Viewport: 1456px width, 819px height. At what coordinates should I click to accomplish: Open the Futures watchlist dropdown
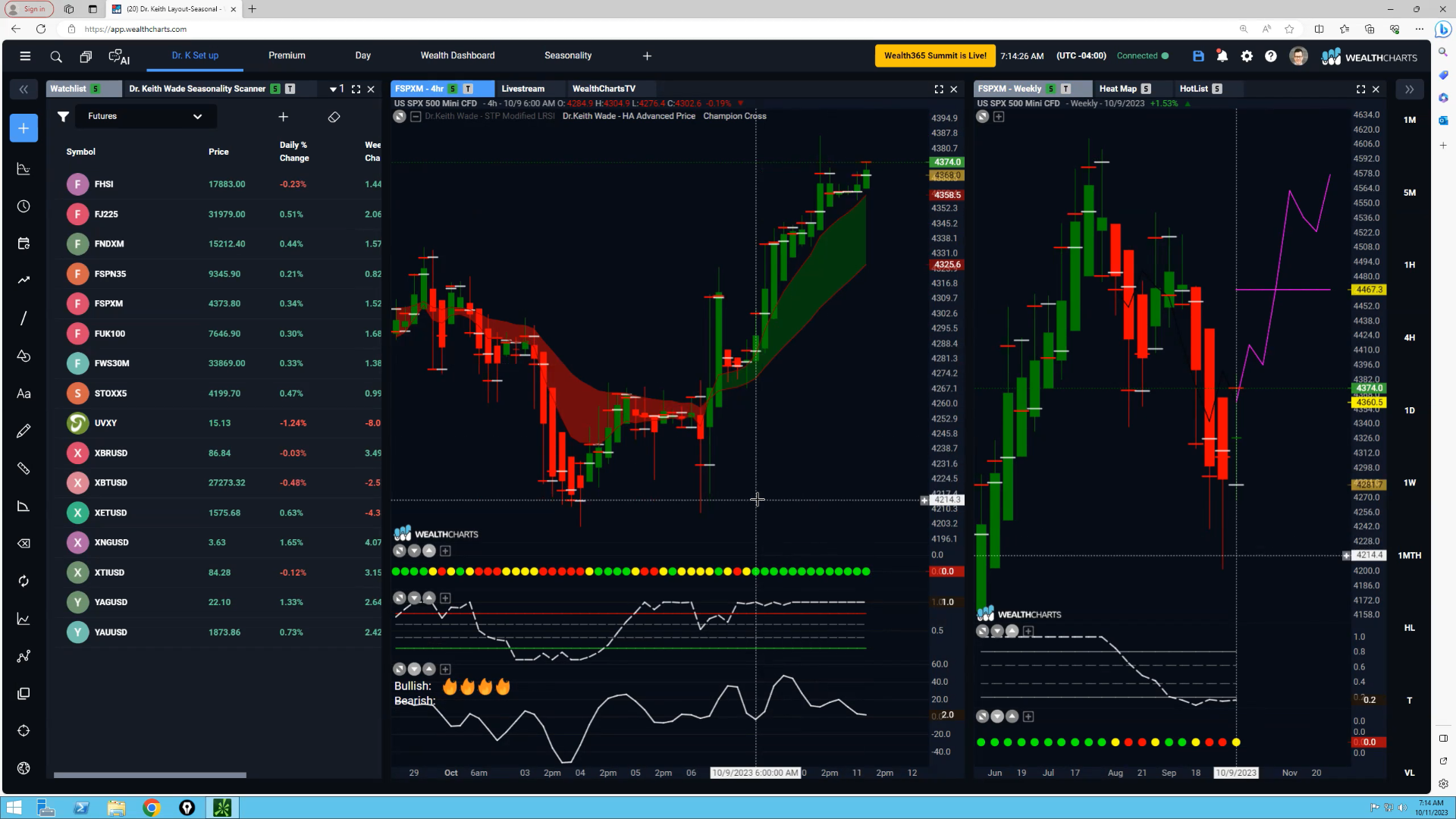click(x=144, y=116)
